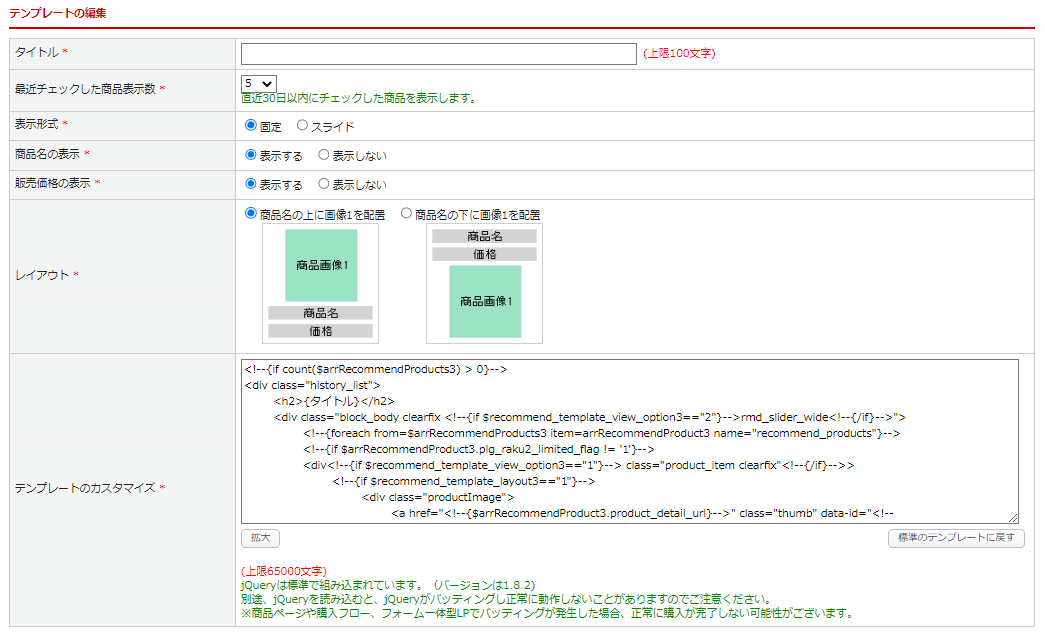Select 表示する for 商品名の表示
This screenshot has height=636, width=1045.
pyautogui.click(x=251, y=155)
